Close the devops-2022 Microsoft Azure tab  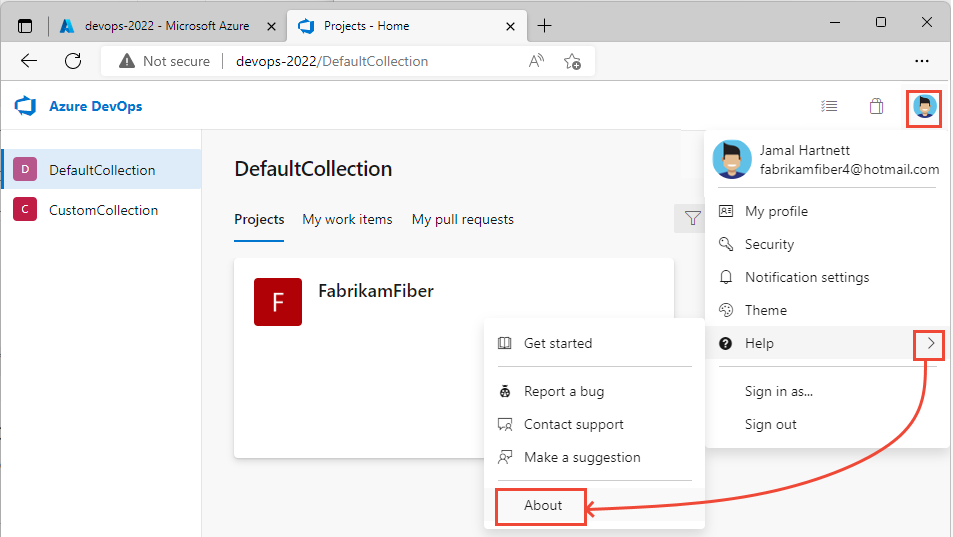(x=272, y=26)
